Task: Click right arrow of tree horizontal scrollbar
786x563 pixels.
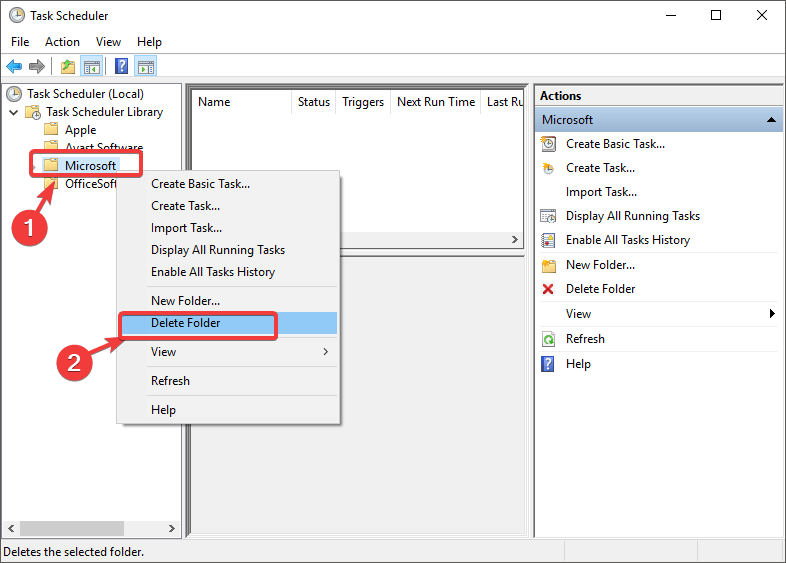Action: click(171, 528)
